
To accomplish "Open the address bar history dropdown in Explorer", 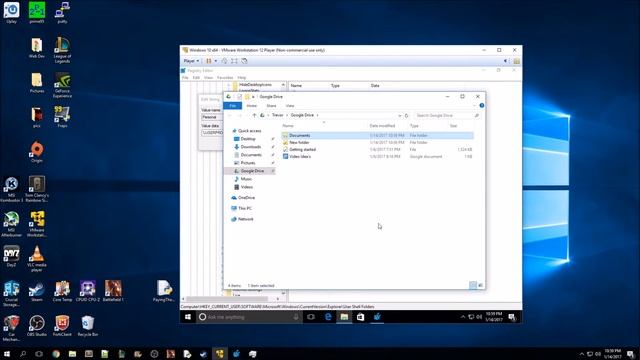I will pyautogui.click(x=400, y=116).
